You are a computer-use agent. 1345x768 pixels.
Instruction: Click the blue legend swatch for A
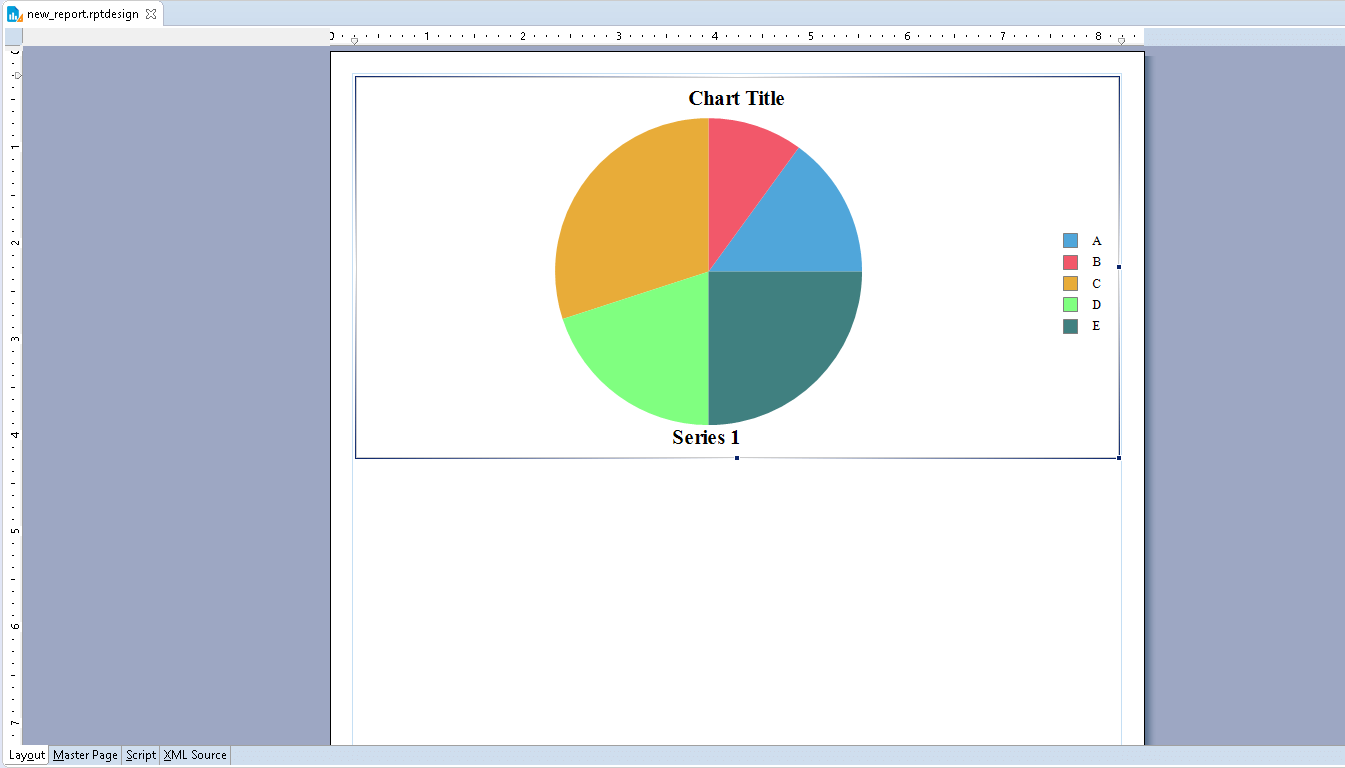click(1070, 241)
